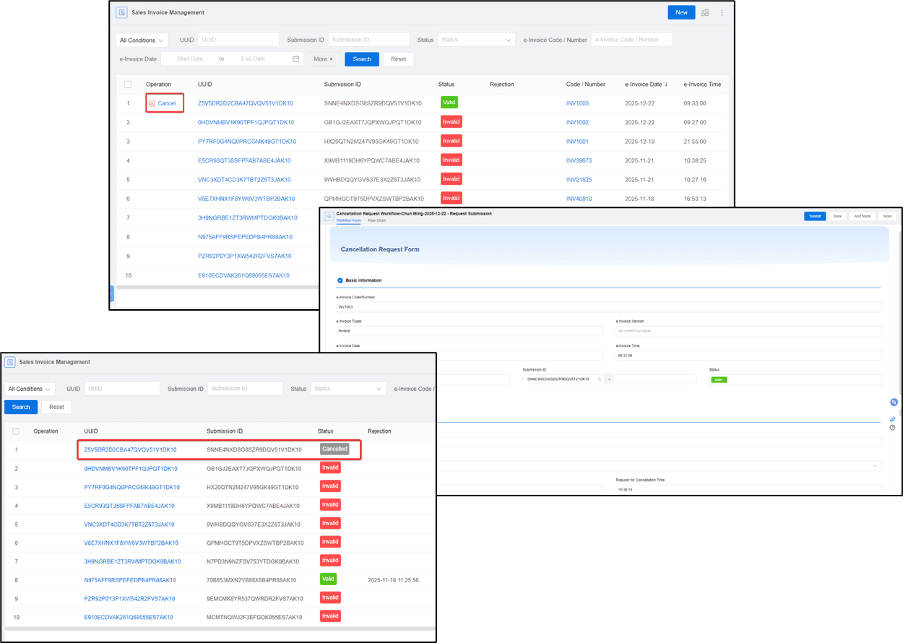The height and width of the screenshot is (644, 904).
Task: Click the Valid status badge in the top window
Action: 449,102
